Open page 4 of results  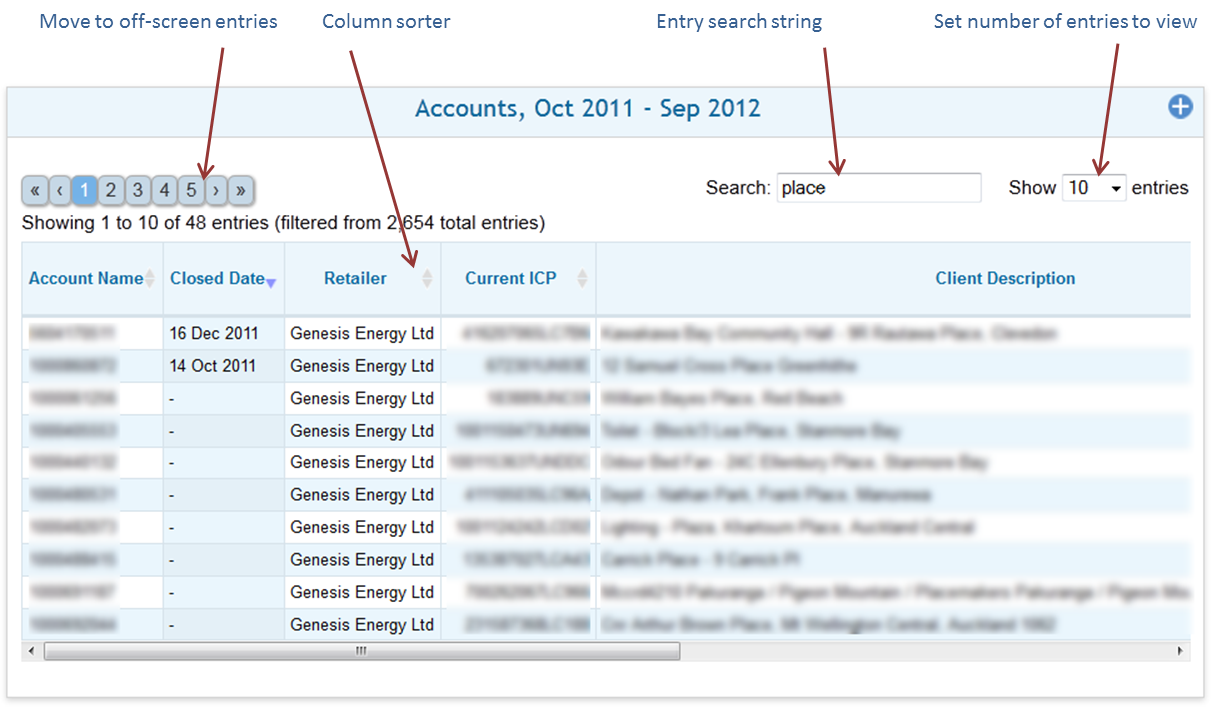pyautogui.click(x=164, y=190)
